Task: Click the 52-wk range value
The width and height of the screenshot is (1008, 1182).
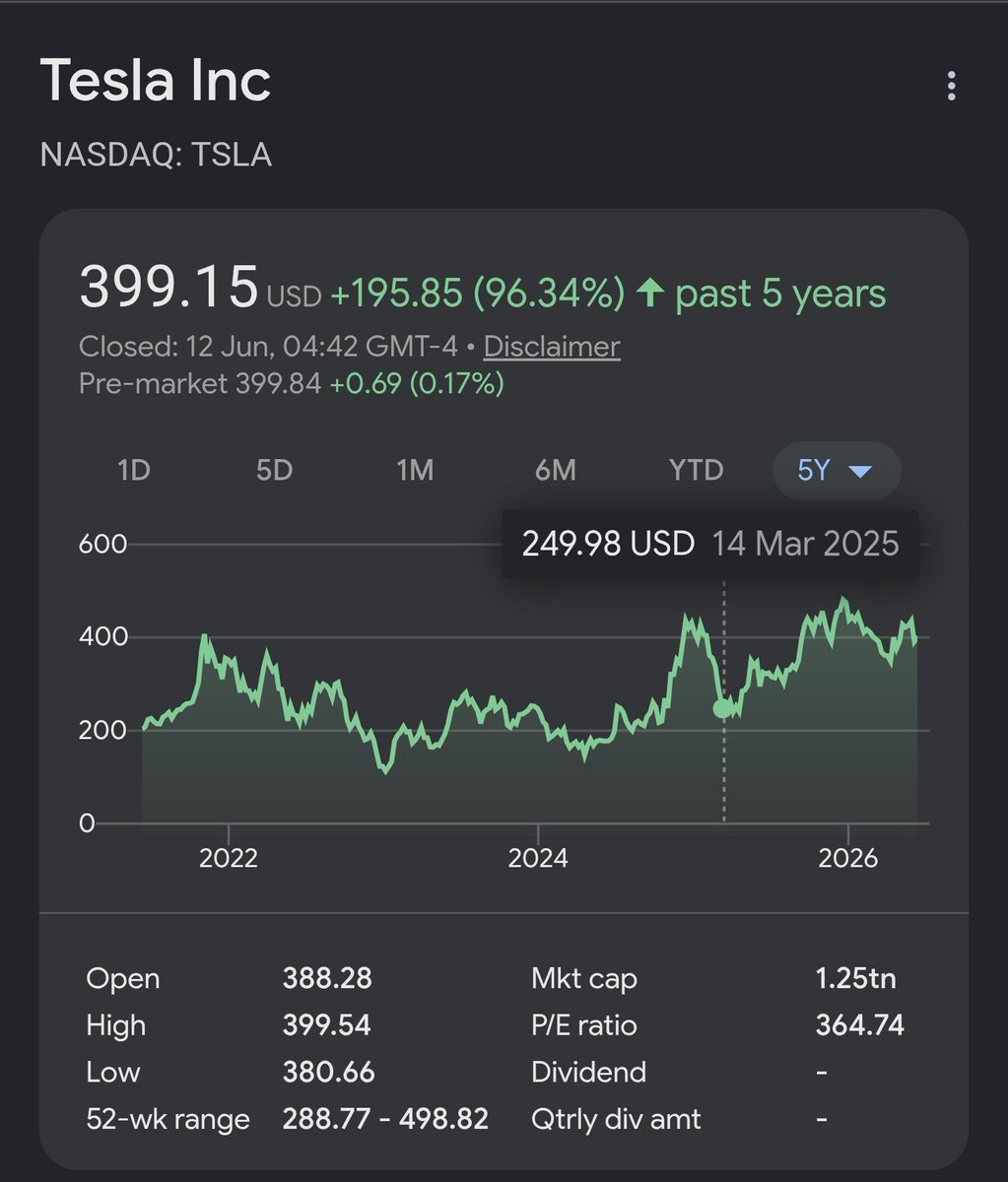Action: point(385,1119)
